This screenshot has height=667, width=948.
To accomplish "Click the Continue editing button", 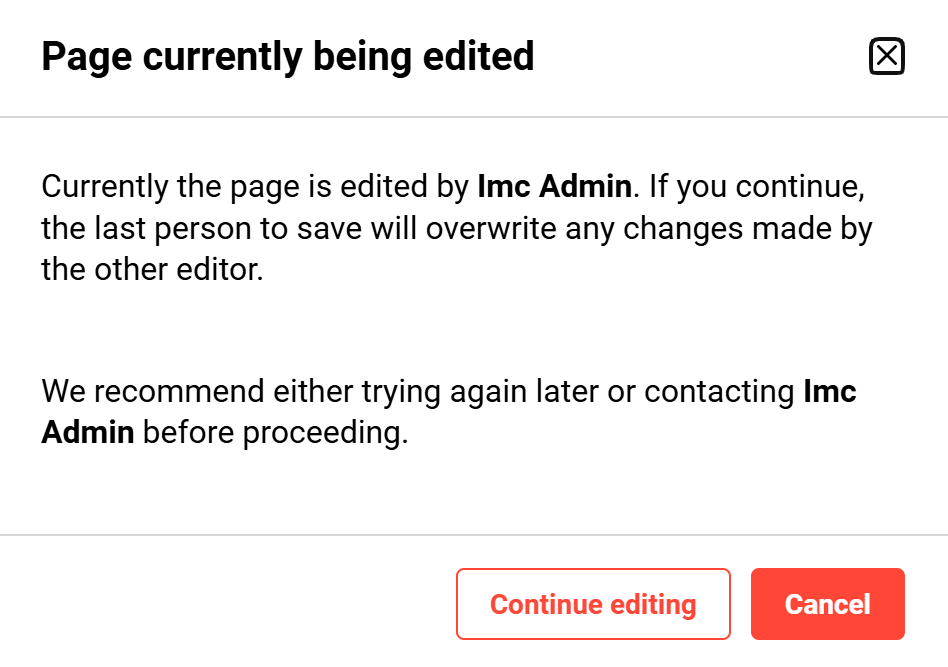I will click(593, 604).
